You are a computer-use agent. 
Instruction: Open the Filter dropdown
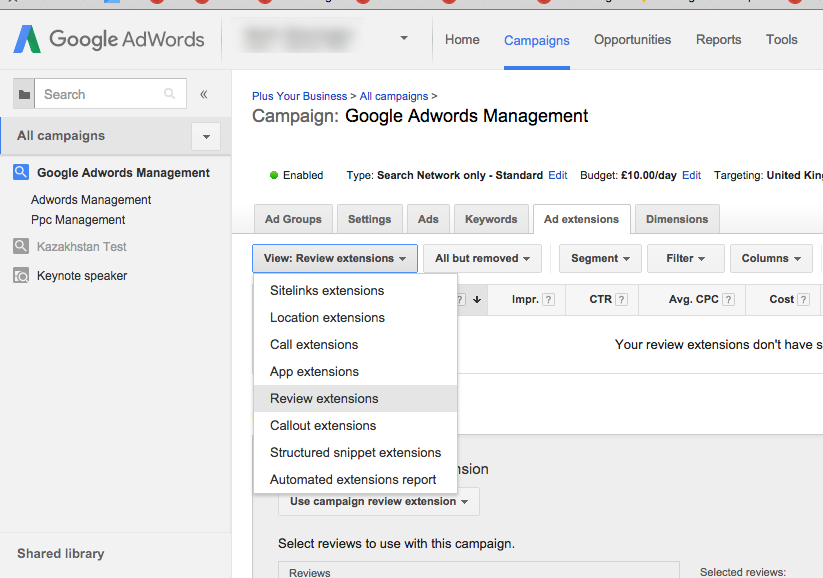(685, 258)
